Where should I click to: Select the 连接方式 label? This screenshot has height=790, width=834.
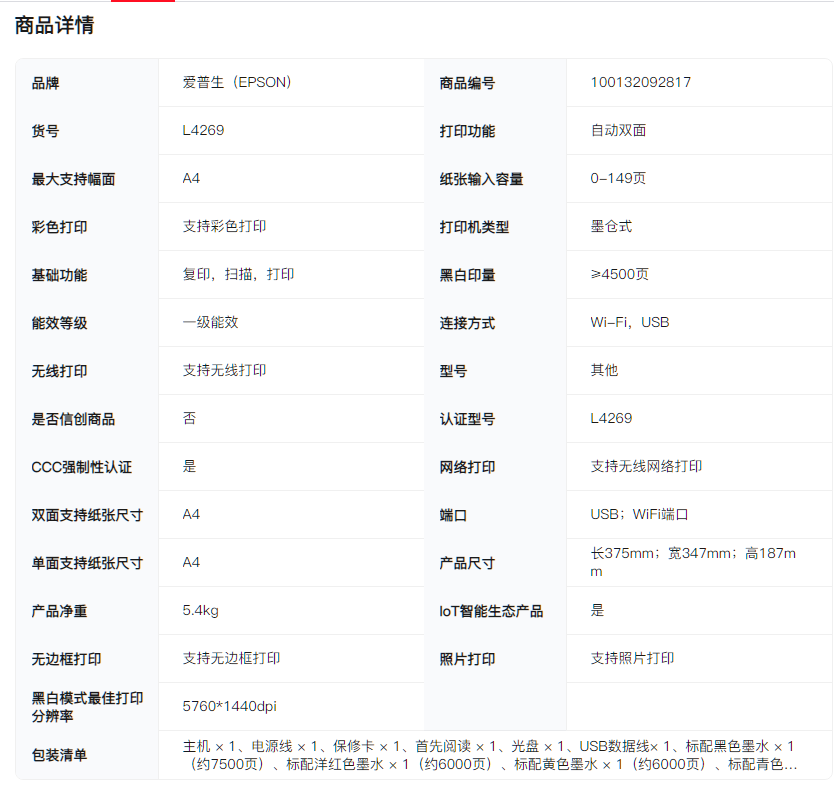pyautogui.click(x=467, y=323)
